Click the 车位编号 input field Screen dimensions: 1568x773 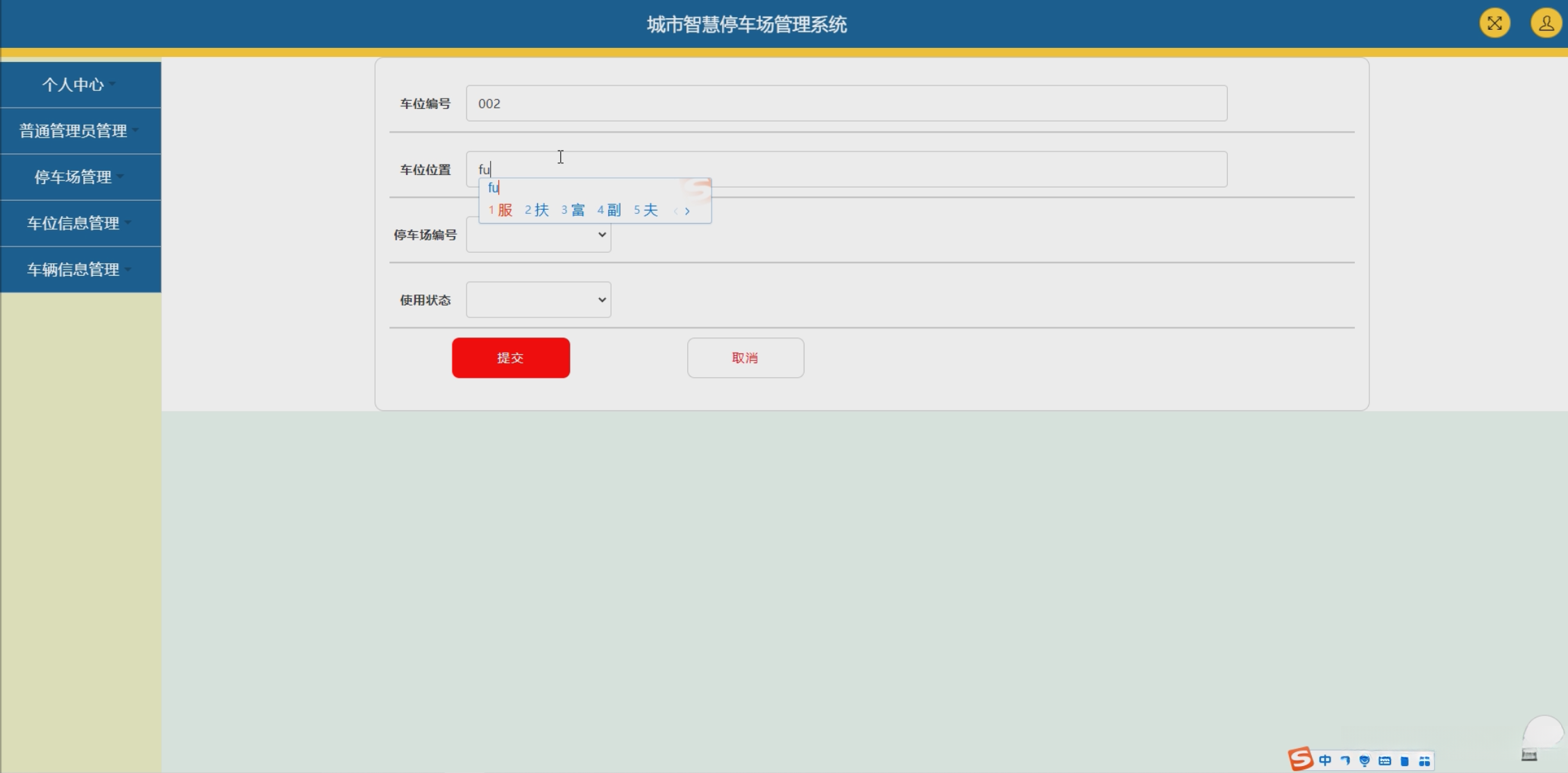click(x=845, y=103)
